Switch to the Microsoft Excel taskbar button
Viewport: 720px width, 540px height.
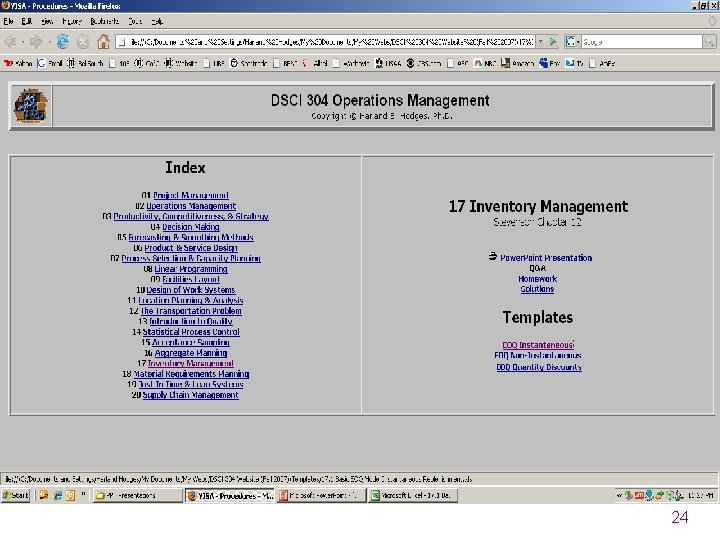414,495
